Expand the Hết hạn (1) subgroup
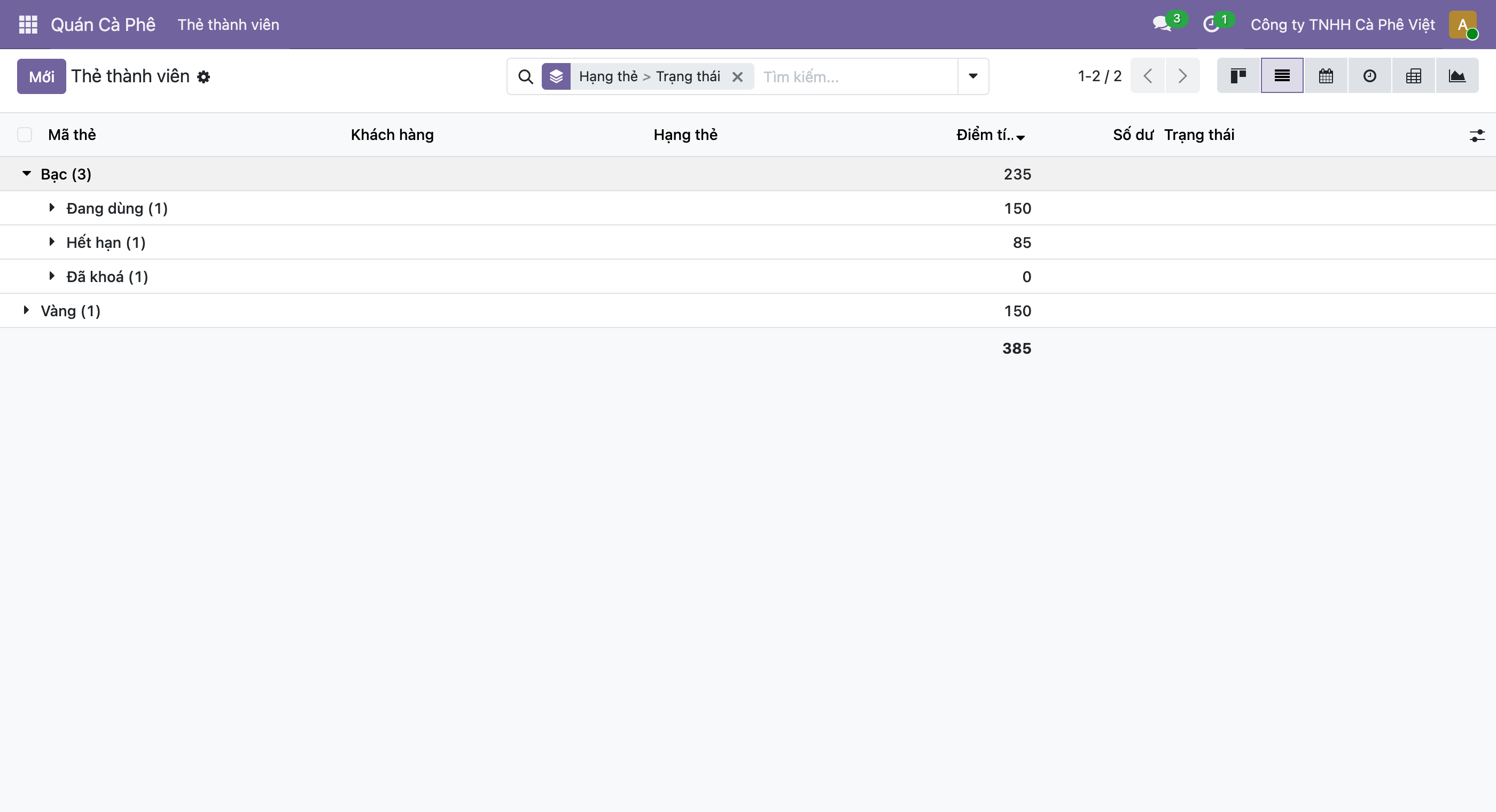The image size is (1496, 812). (52, 241)
